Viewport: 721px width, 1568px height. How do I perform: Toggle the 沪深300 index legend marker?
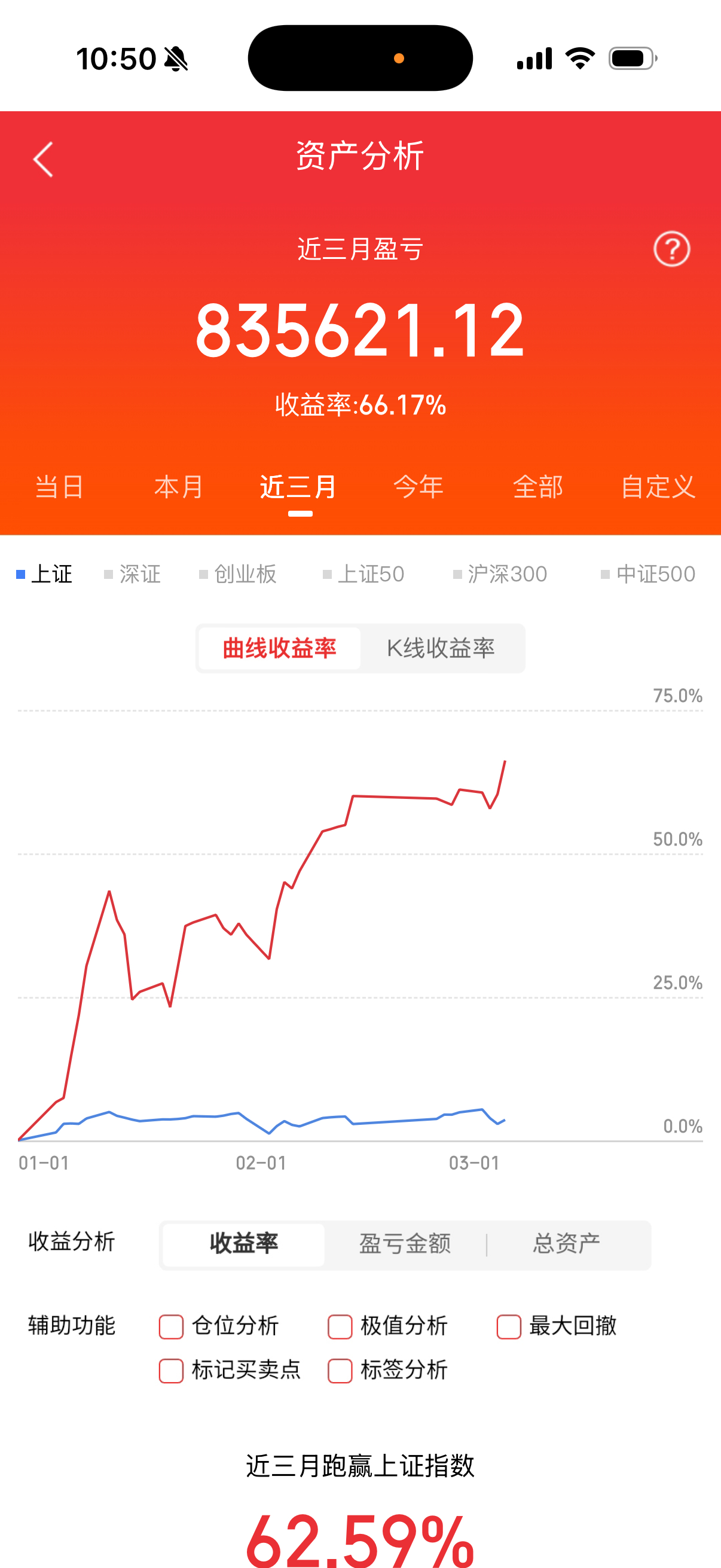pyautogui.click(x=499, y=573)
